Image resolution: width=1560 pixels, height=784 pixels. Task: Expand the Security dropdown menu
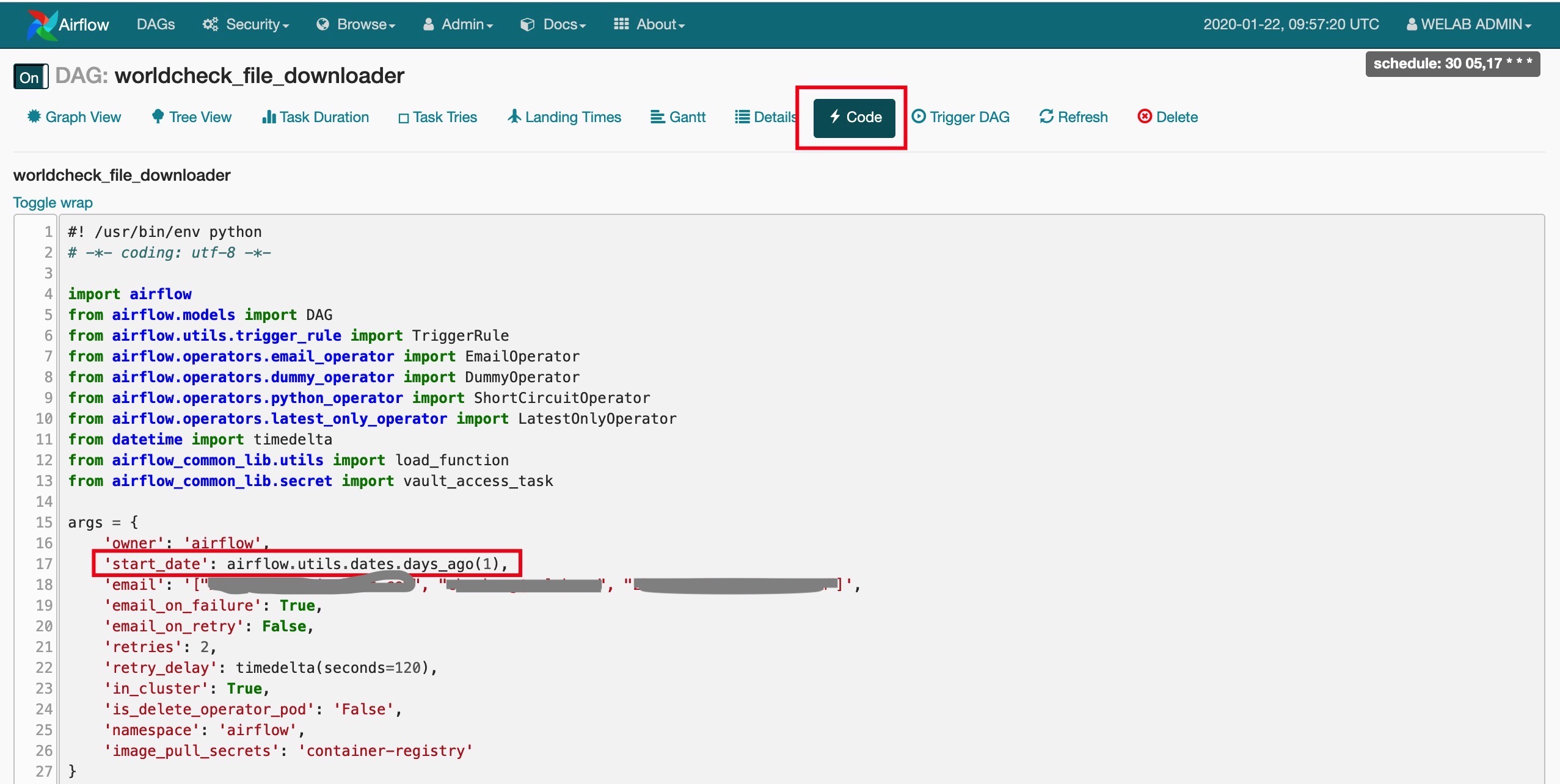click(x=246, y=24)
